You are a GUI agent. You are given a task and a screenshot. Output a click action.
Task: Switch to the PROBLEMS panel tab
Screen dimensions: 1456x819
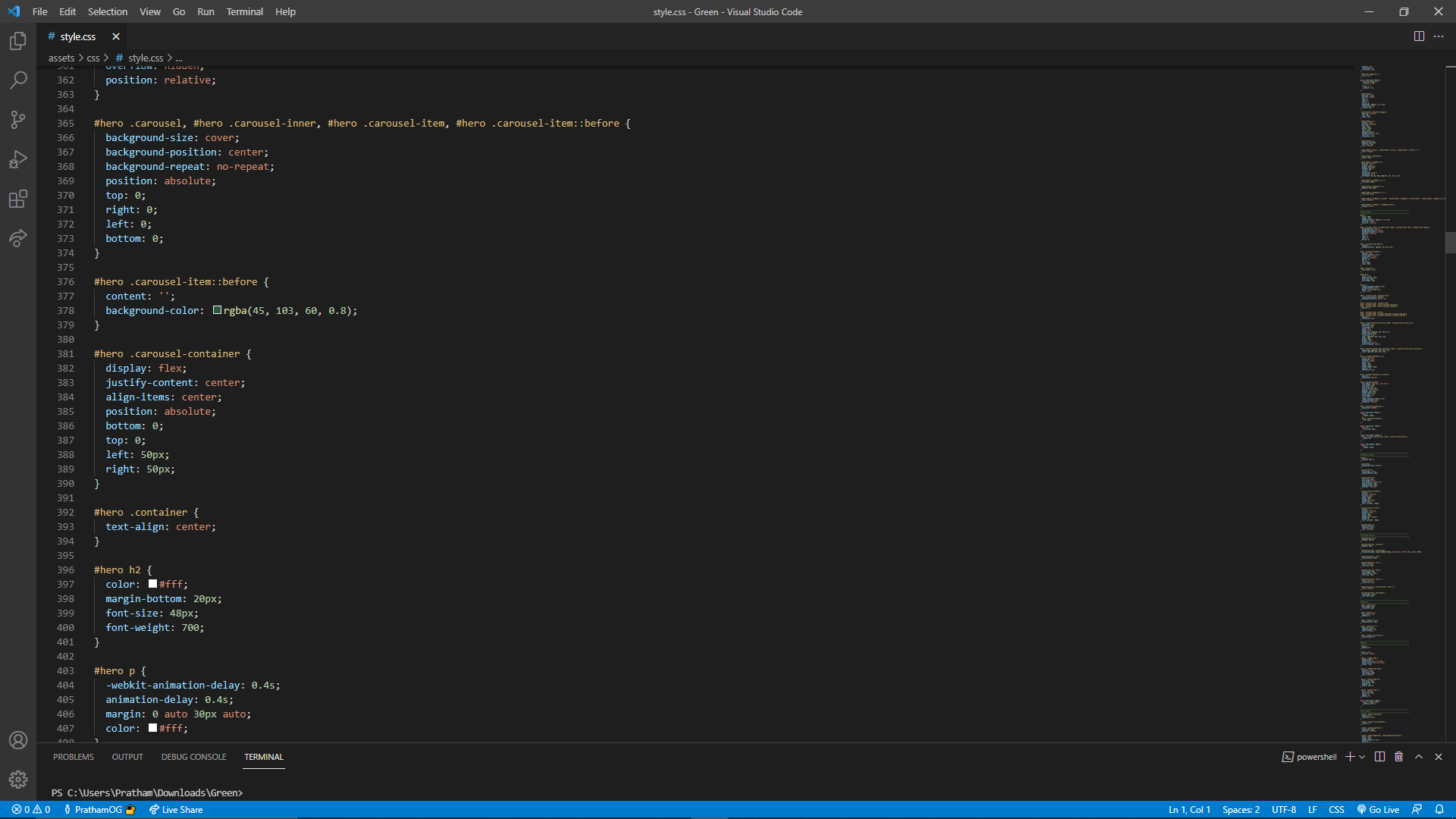(x=74, y=757)
